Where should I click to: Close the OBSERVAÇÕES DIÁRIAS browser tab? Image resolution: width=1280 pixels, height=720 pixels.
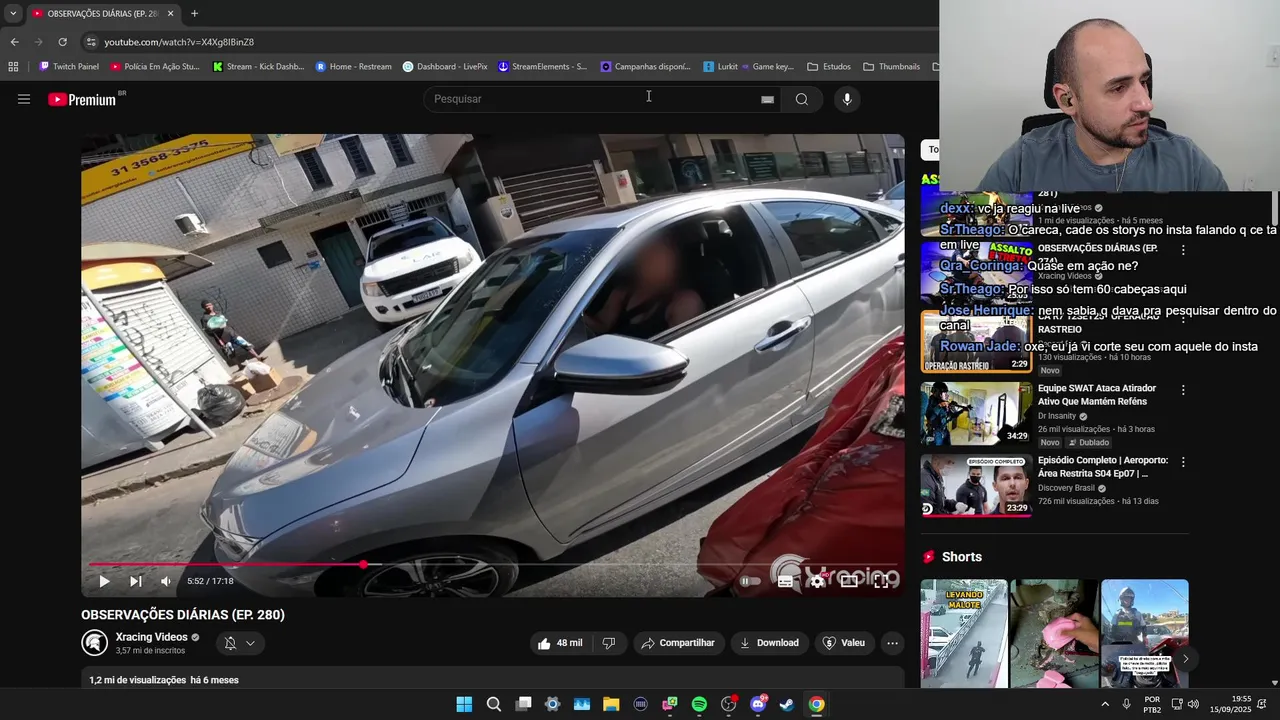tap(170, 13)
